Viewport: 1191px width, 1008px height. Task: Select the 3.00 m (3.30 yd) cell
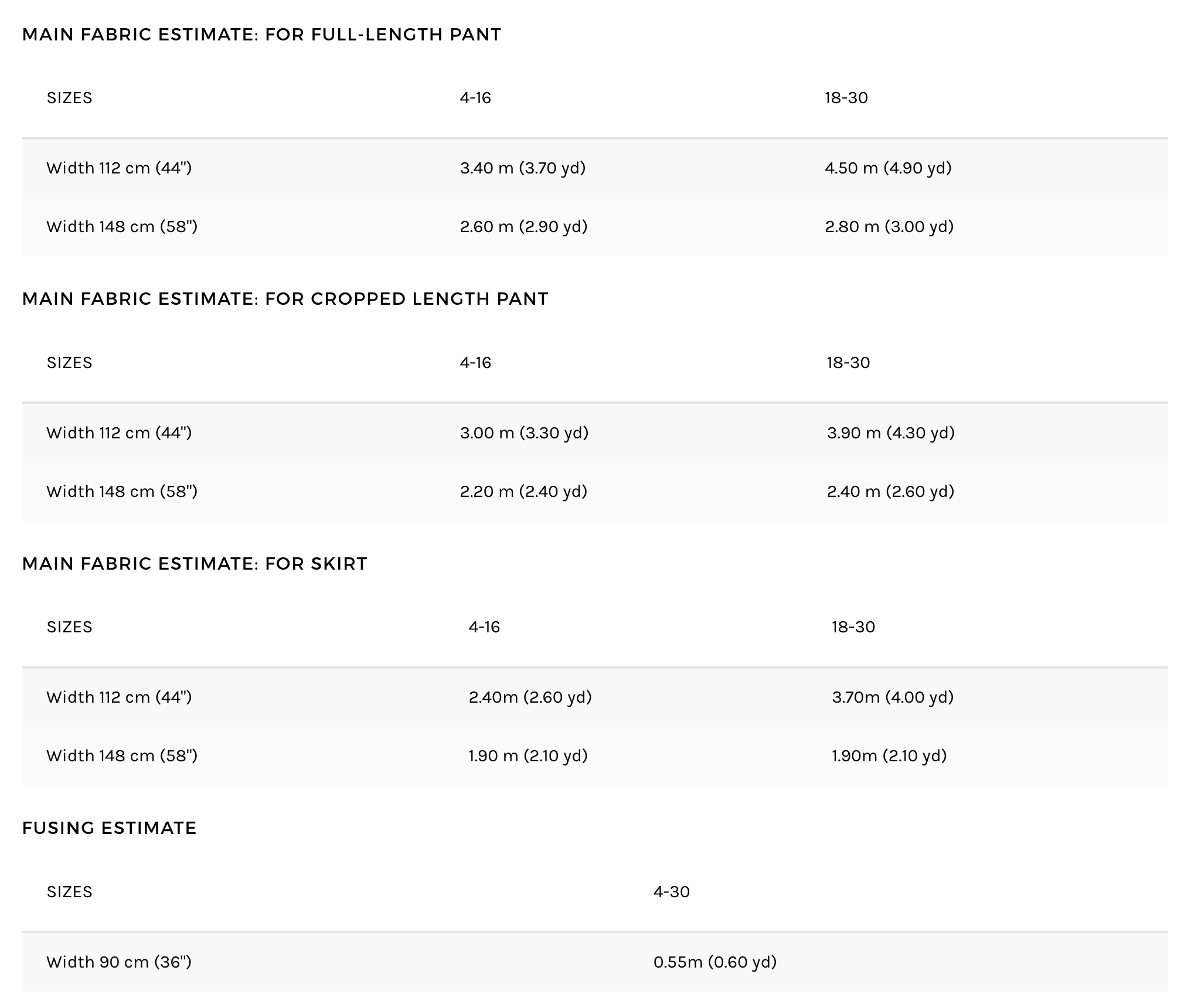(524, 433)
